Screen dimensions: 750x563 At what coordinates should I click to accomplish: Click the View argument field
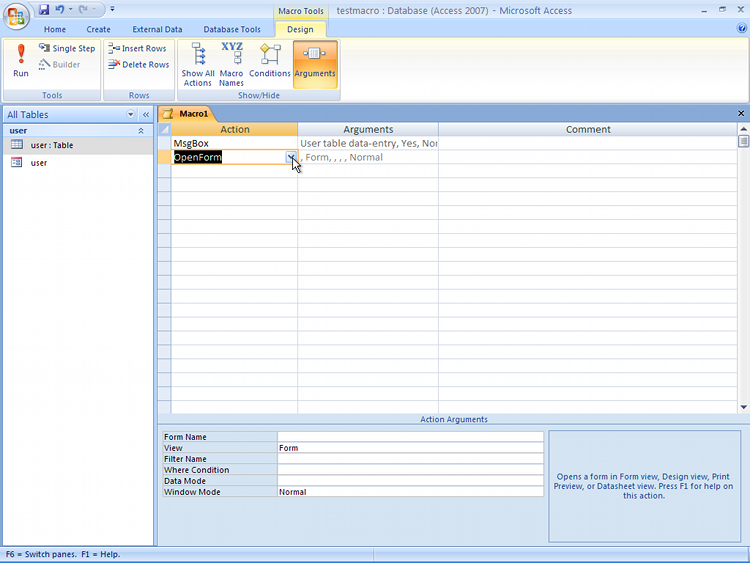click(410, 448)
